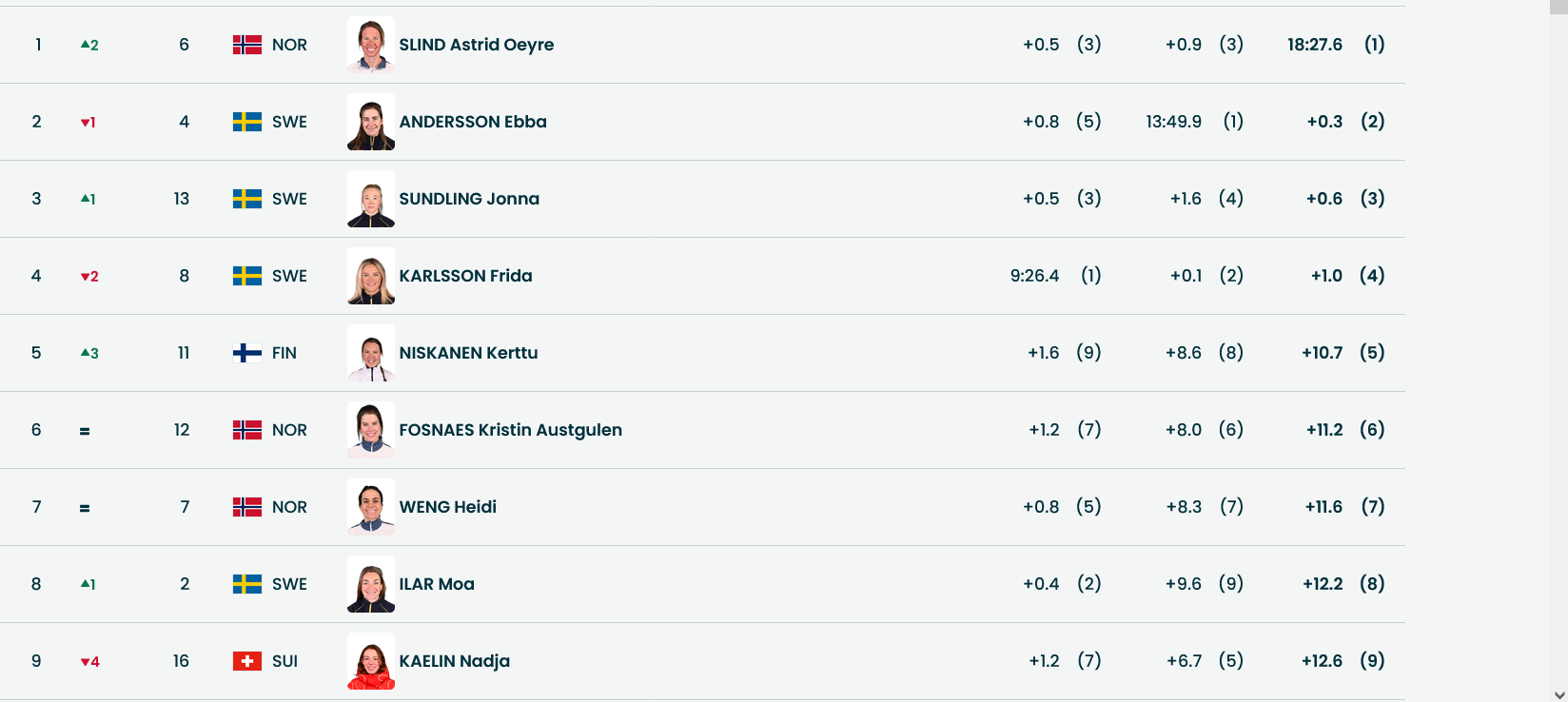
Task: Open Fosnaes Kristin Austgulen profile
Action: coord(510,430)
